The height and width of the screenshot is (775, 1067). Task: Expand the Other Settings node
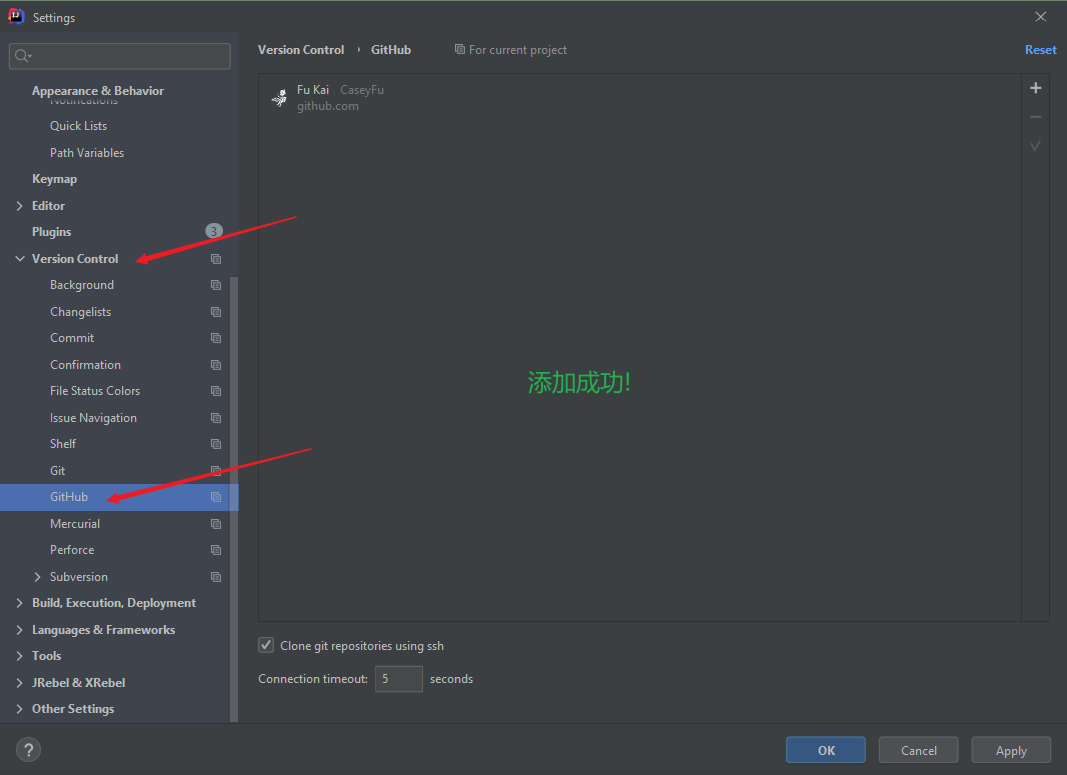point(20,709)
